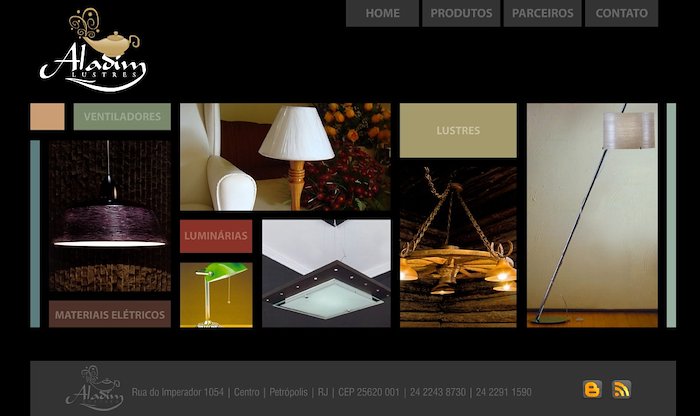Open the RSS feed icon
Viewport: 700px width, 416px height.
(x=621, y=389)
